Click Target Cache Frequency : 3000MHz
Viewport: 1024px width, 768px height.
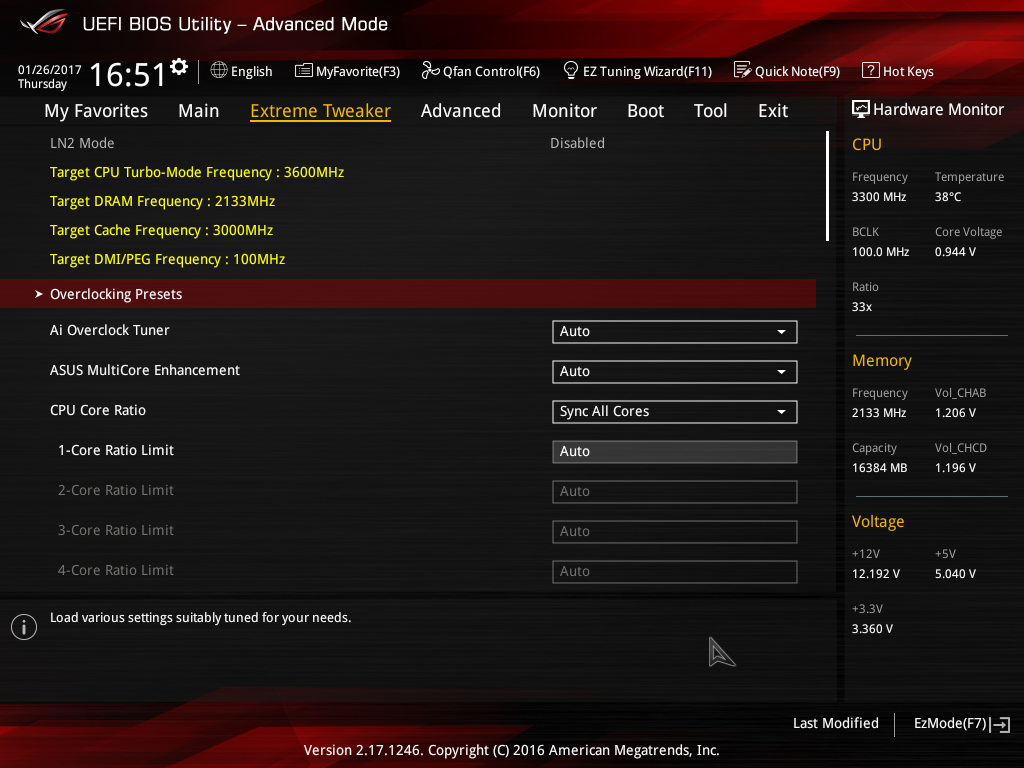(x=161, y=231)
